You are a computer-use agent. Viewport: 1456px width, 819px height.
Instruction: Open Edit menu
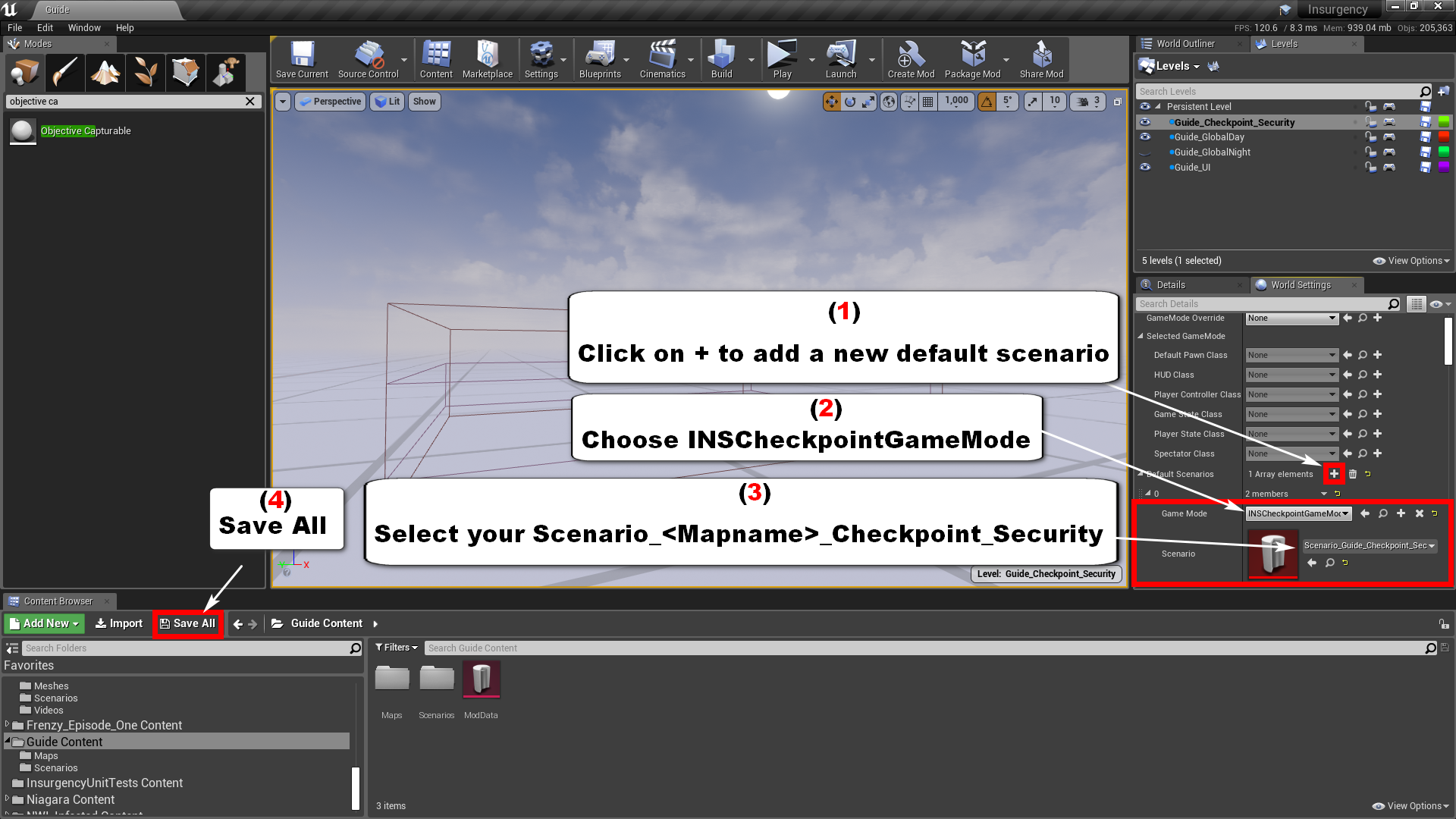pyautogui.click(x=45, y=27)
